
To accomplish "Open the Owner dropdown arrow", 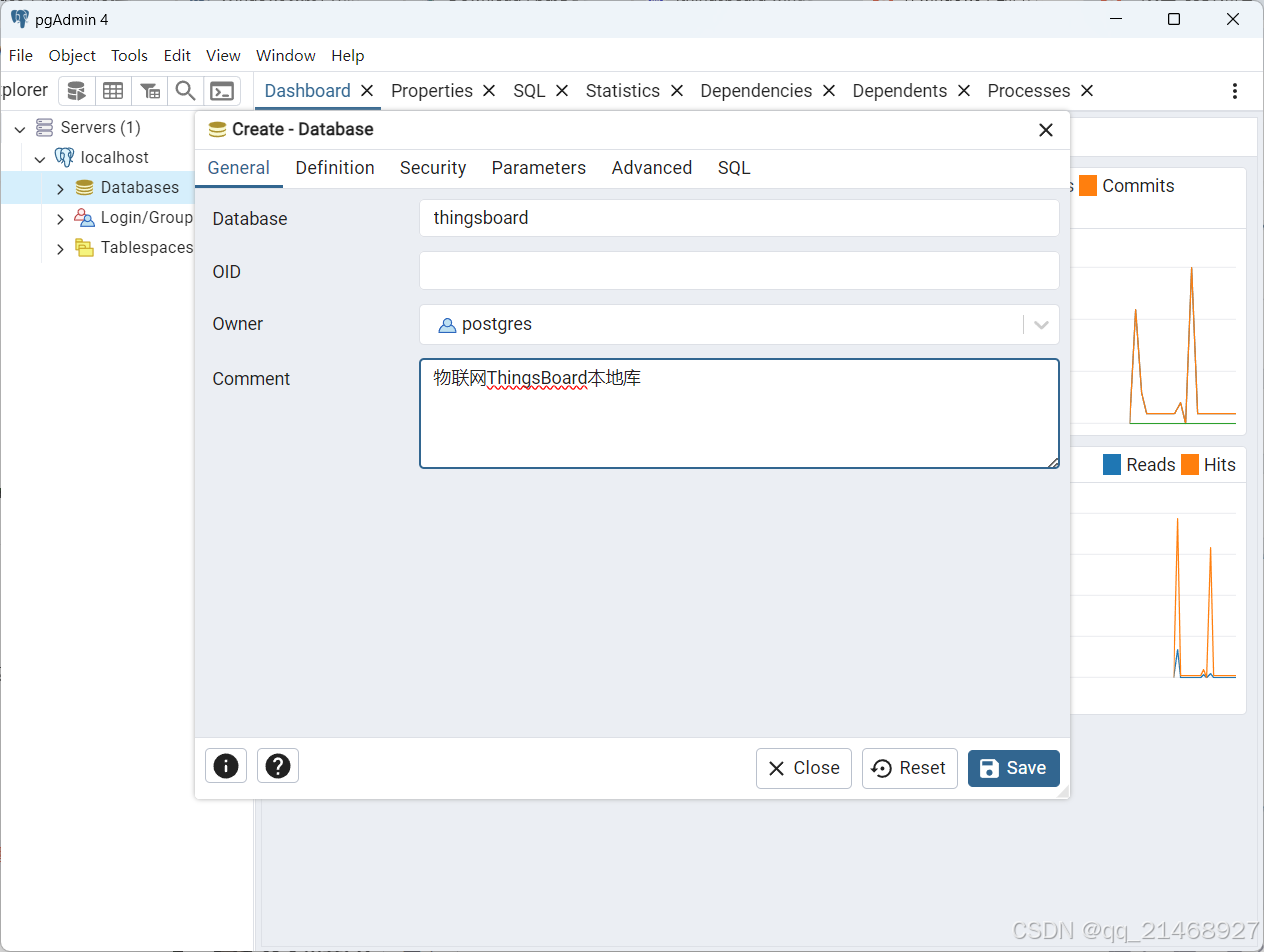I will [x=1041, y=324].
